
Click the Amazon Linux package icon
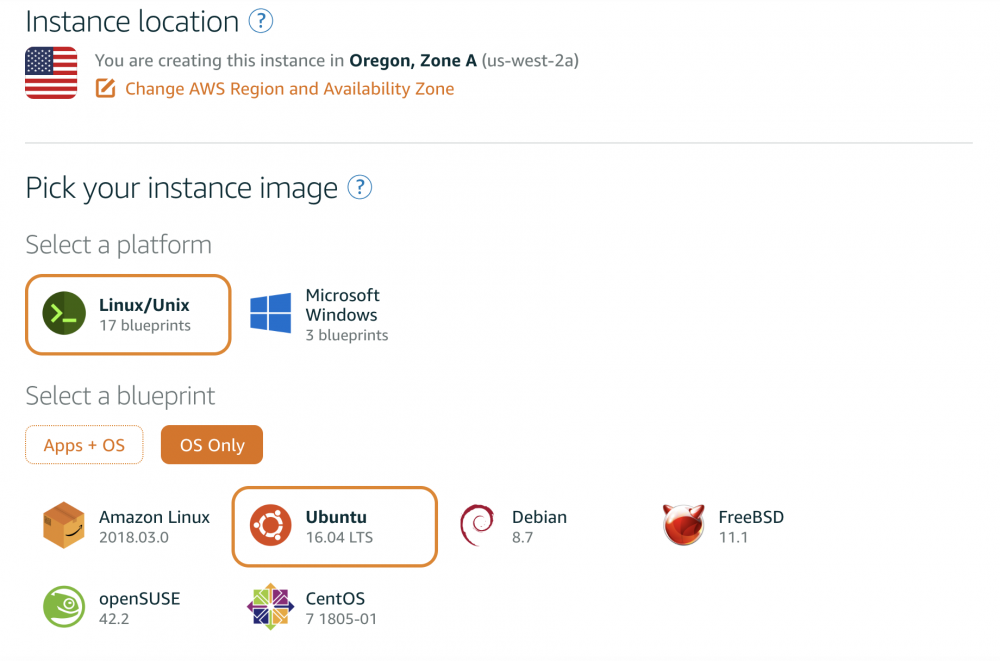pos(64,524)
